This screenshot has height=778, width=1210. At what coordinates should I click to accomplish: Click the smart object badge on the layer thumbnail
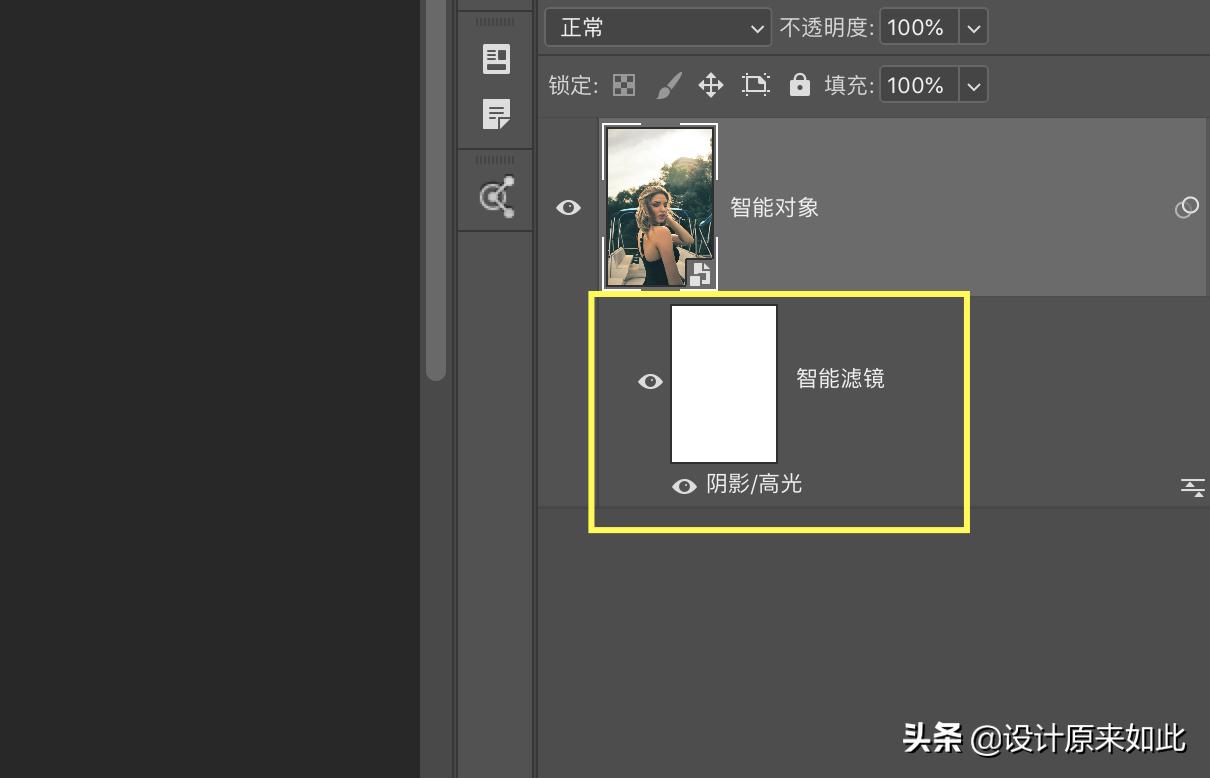coord(701,274)
